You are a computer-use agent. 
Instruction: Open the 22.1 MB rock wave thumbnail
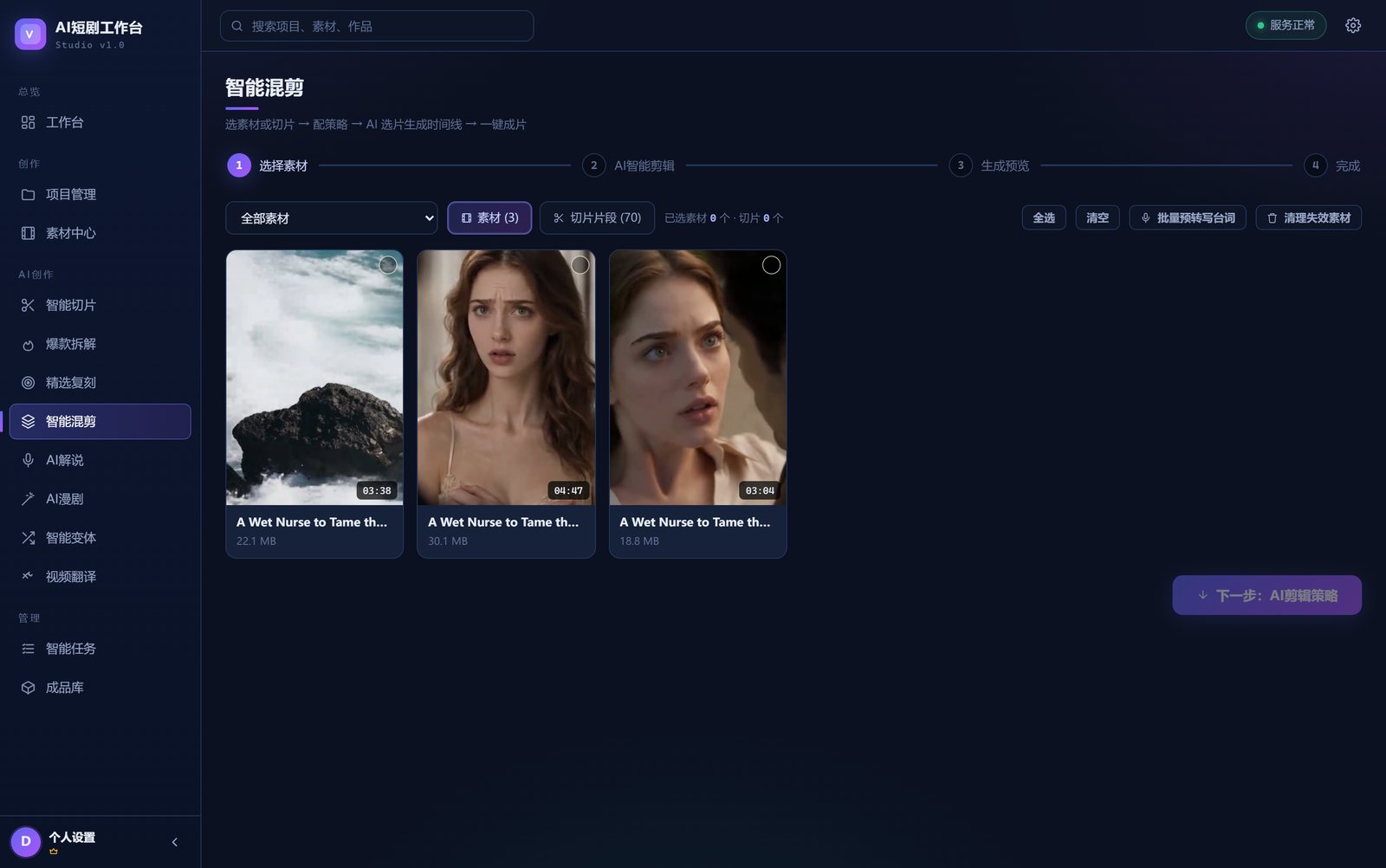point(314,378)
